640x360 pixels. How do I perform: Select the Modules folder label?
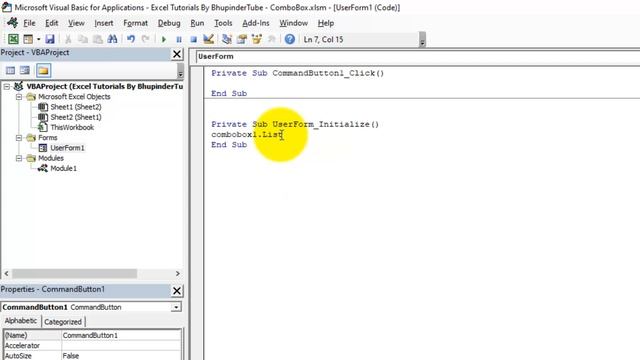(x=51, y=158)
